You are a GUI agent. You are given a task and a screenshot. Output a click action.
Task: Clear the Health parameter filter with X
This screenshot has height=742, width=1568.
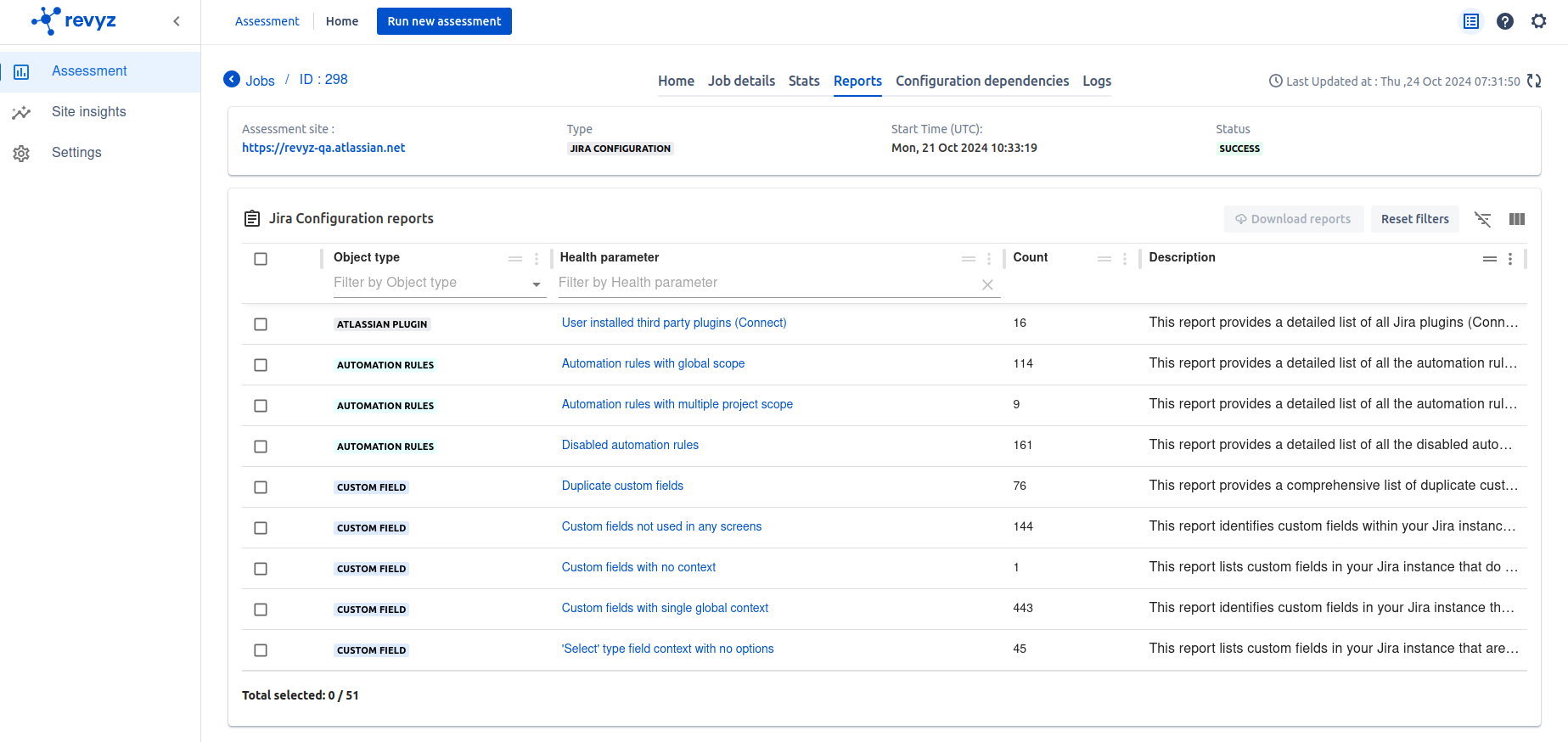[988, 285]
